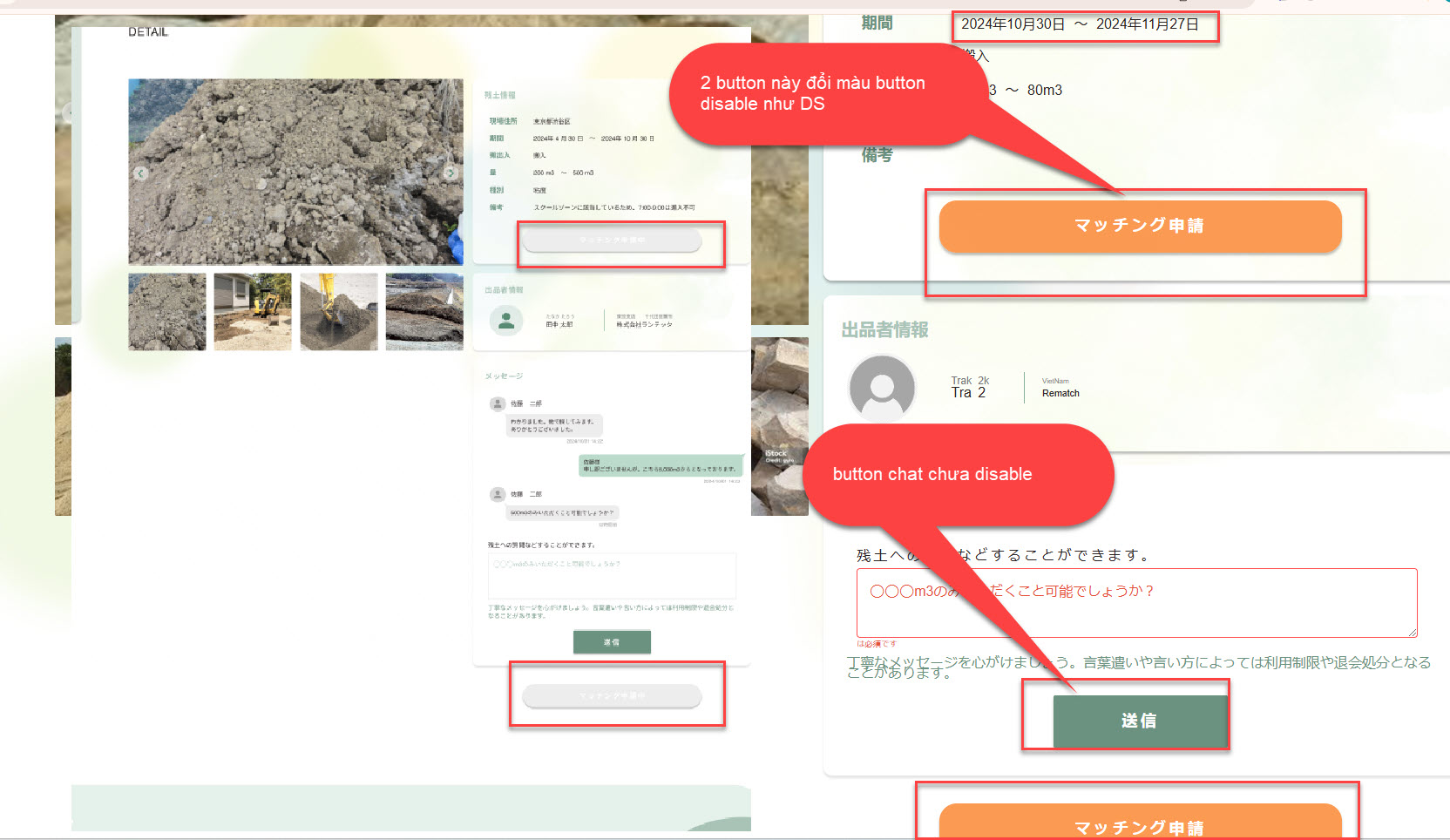This screenshot has height=840, width=1450.
Task: Select the fourth landscape thumbnail
Action: click(x=424, y=312)
